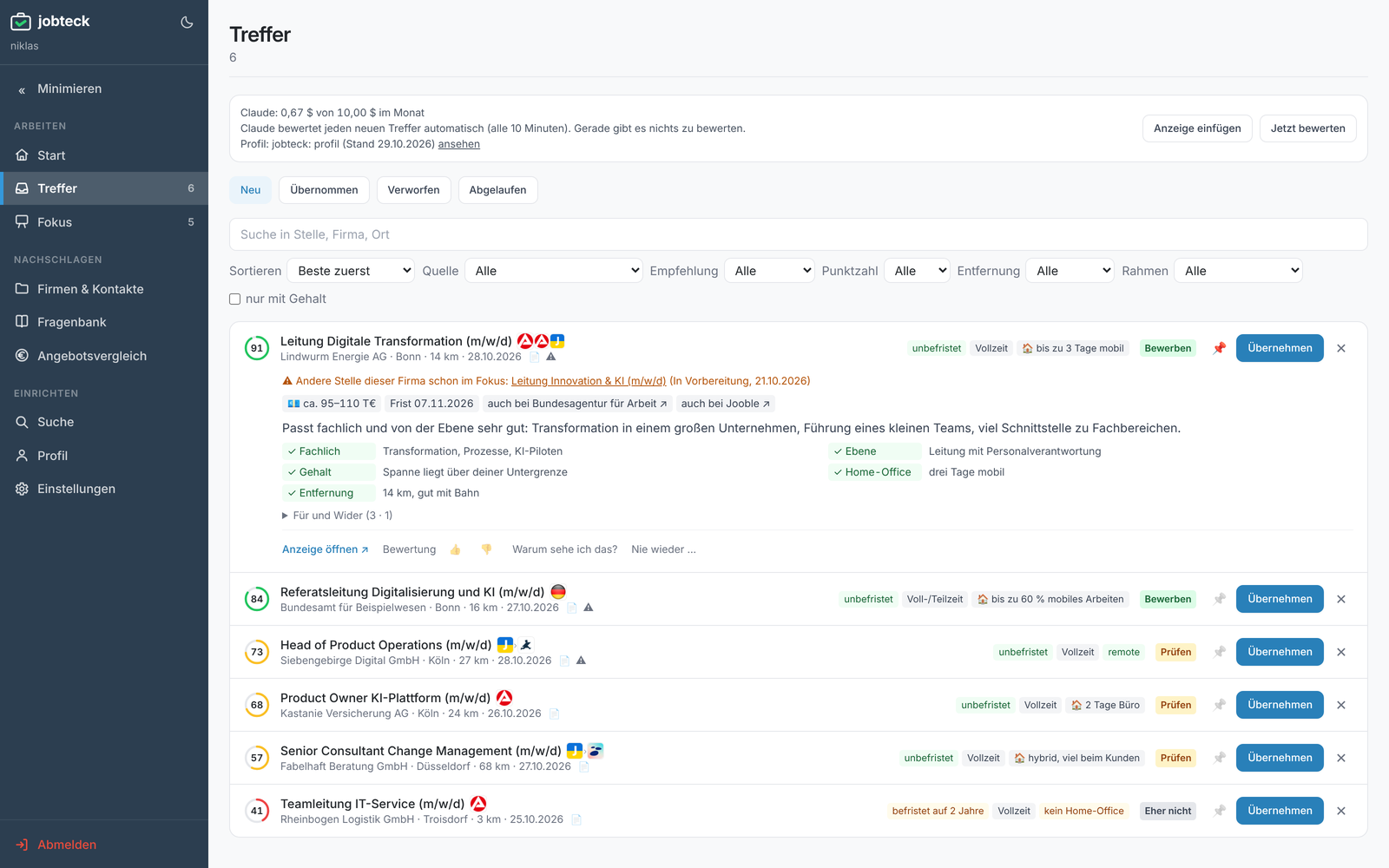Open profile 'ansehen' link

click(x=459, y=144)
